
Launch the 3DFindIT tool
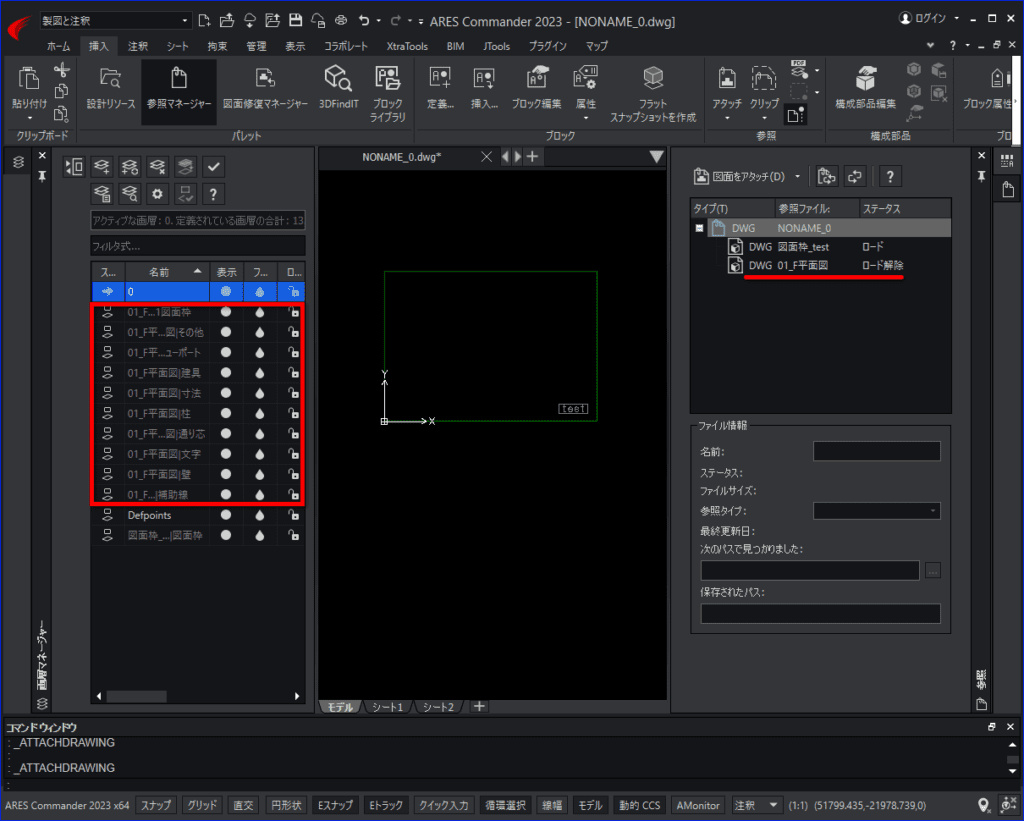338,89
